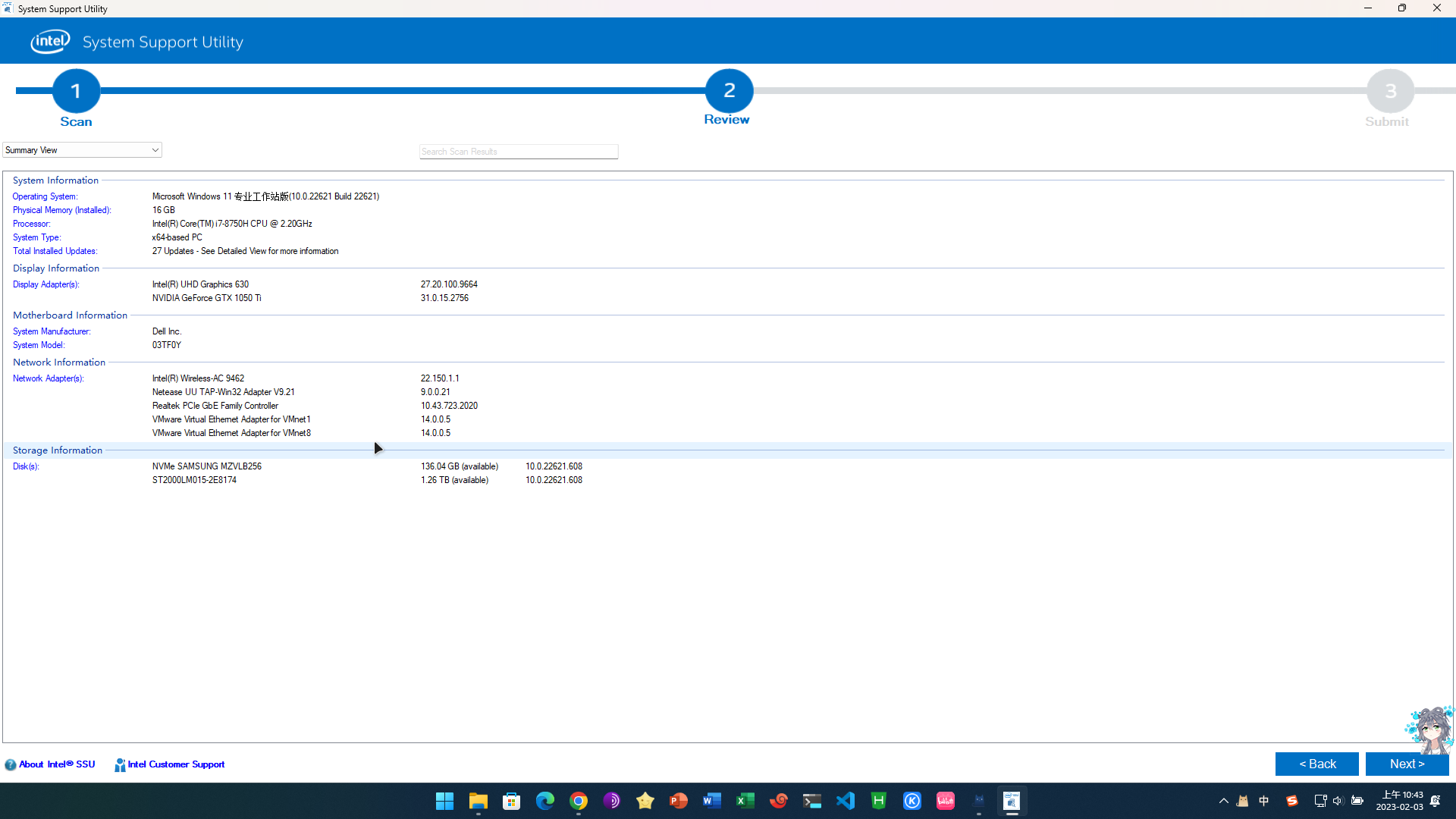Show hidden system tray icons
Screen dimensions: 1456x819
[1223, 801]
